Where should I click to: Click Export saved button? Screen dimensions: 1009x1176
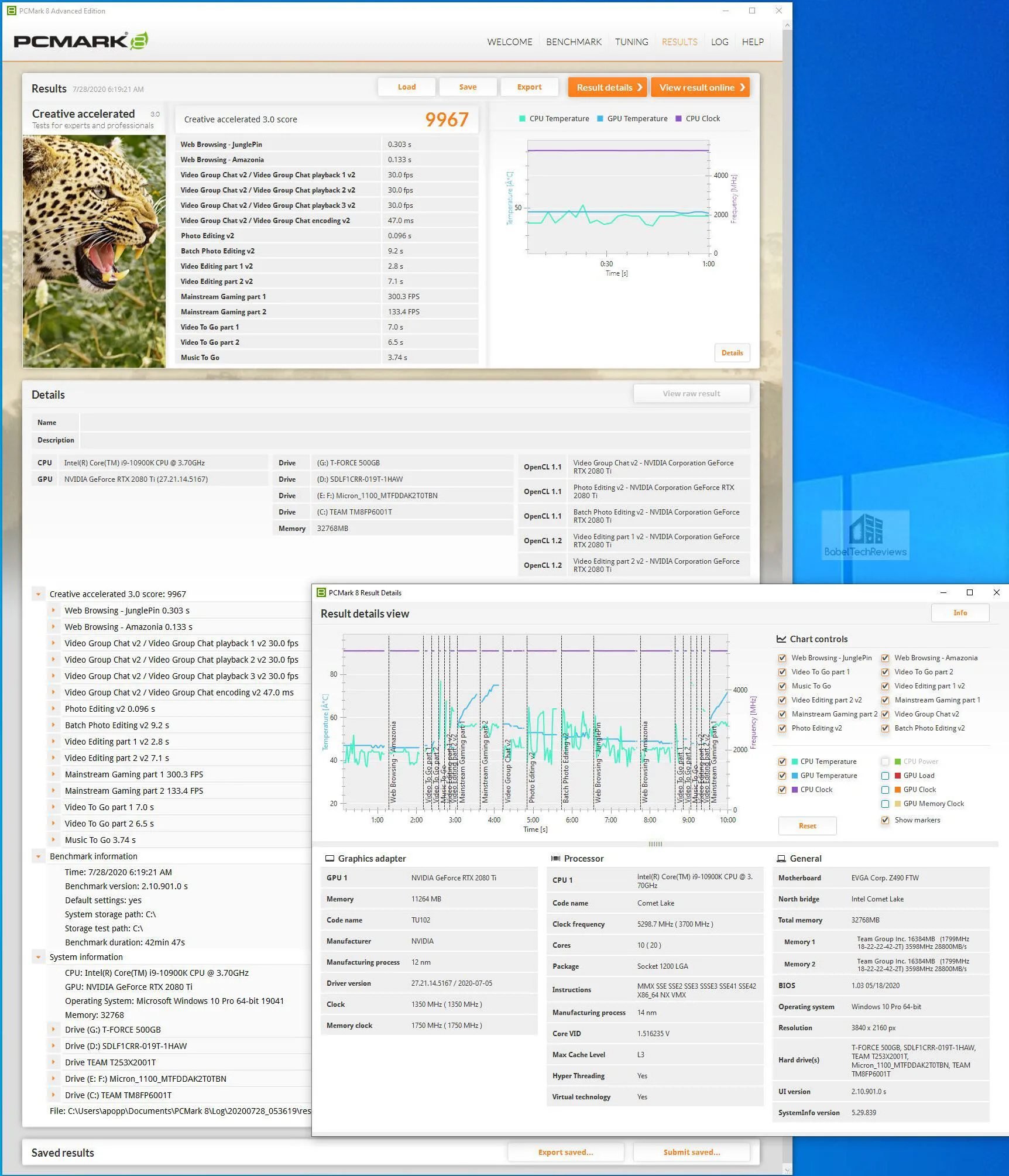565,1153
